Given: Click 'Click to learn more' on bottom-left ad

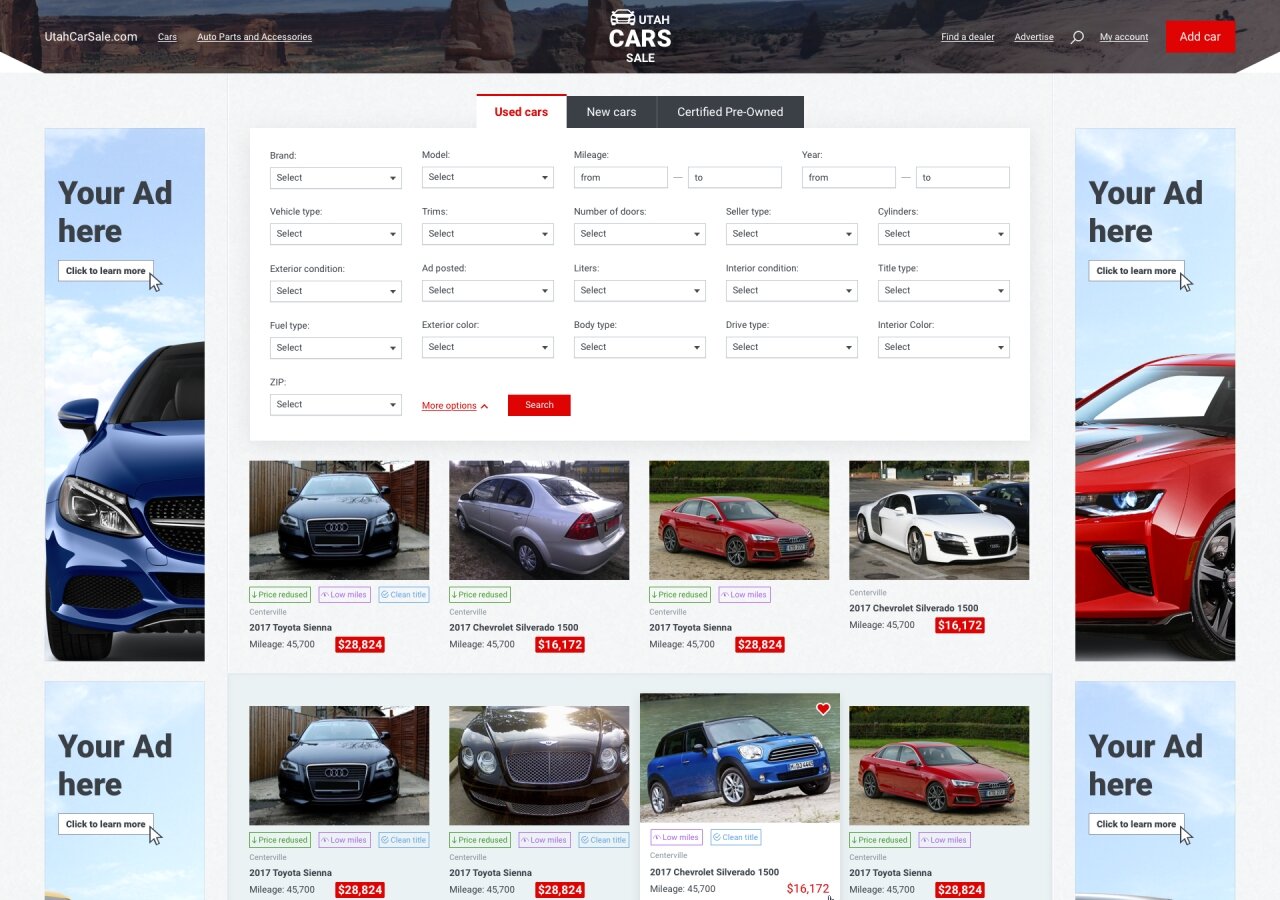Looking at the screenshot, I should click(106, 824).
